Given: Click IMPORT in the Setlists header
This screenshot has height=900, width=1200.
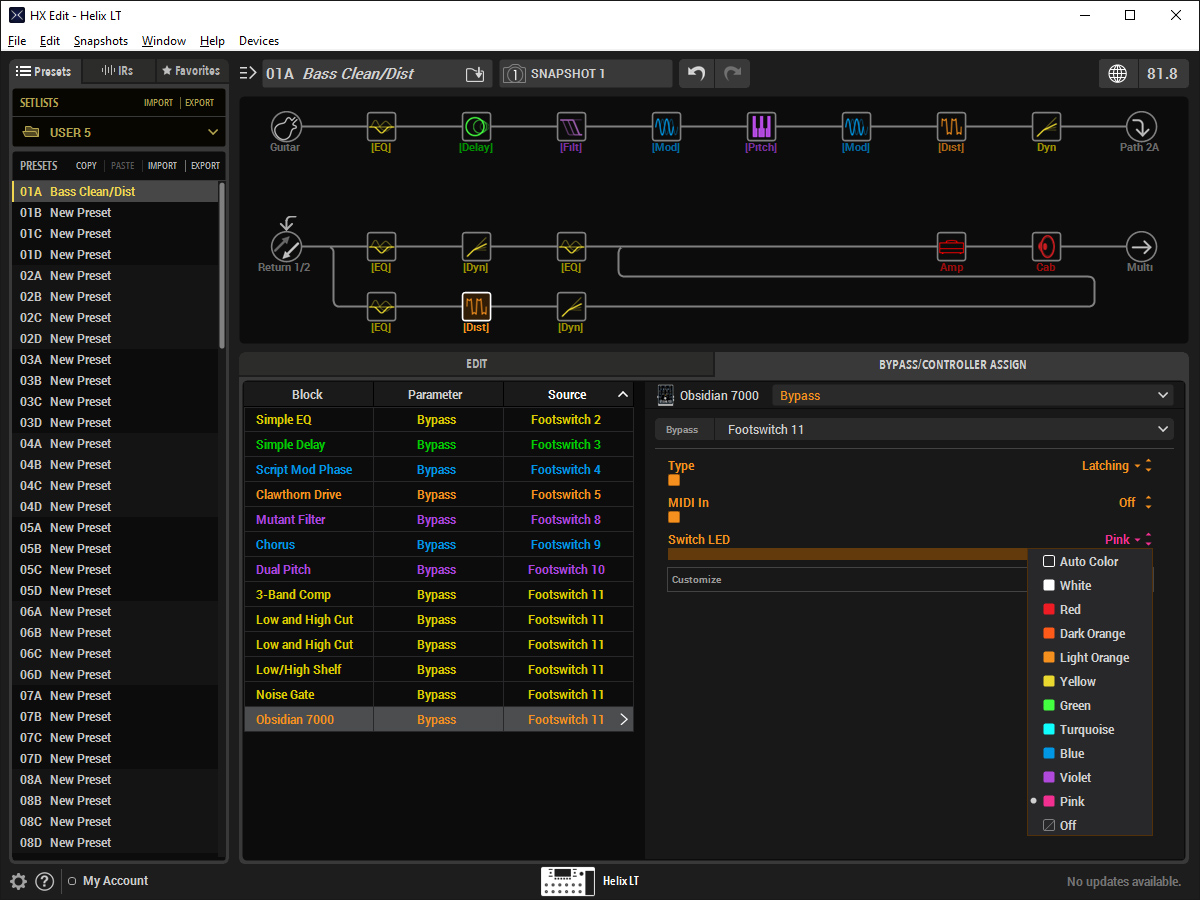Looking at the screenshot, I should coord(158,103).
